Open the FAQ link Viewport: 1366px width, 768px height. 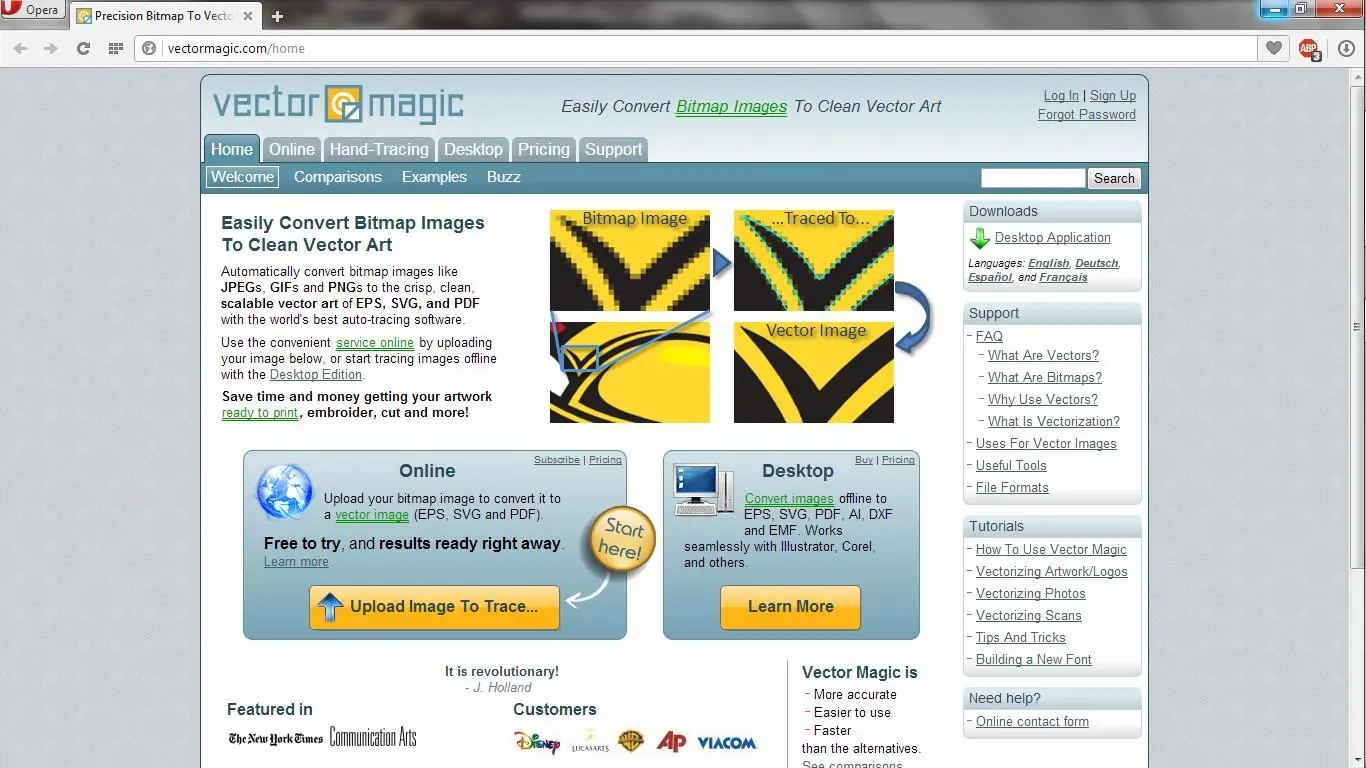point(989,337)
